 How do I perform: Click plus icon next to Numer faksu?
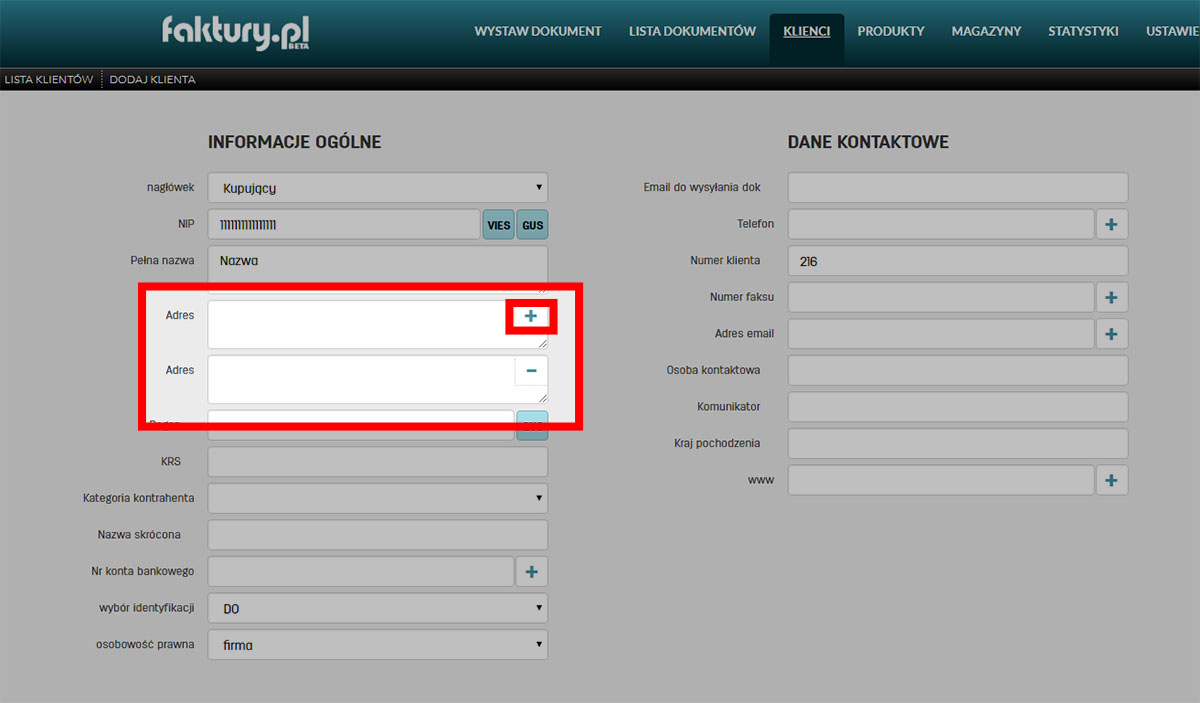[x=1111, y=297]
